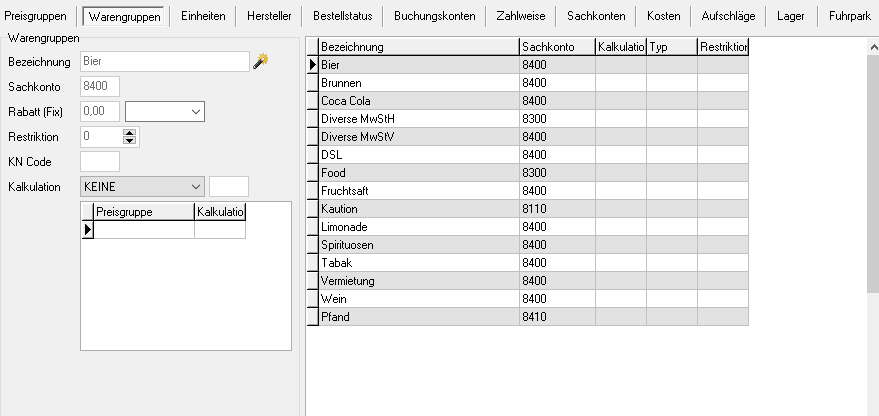Click the Bezeichnung column header in grid
Screen dimensions: 879x416
tap(418, 47)
